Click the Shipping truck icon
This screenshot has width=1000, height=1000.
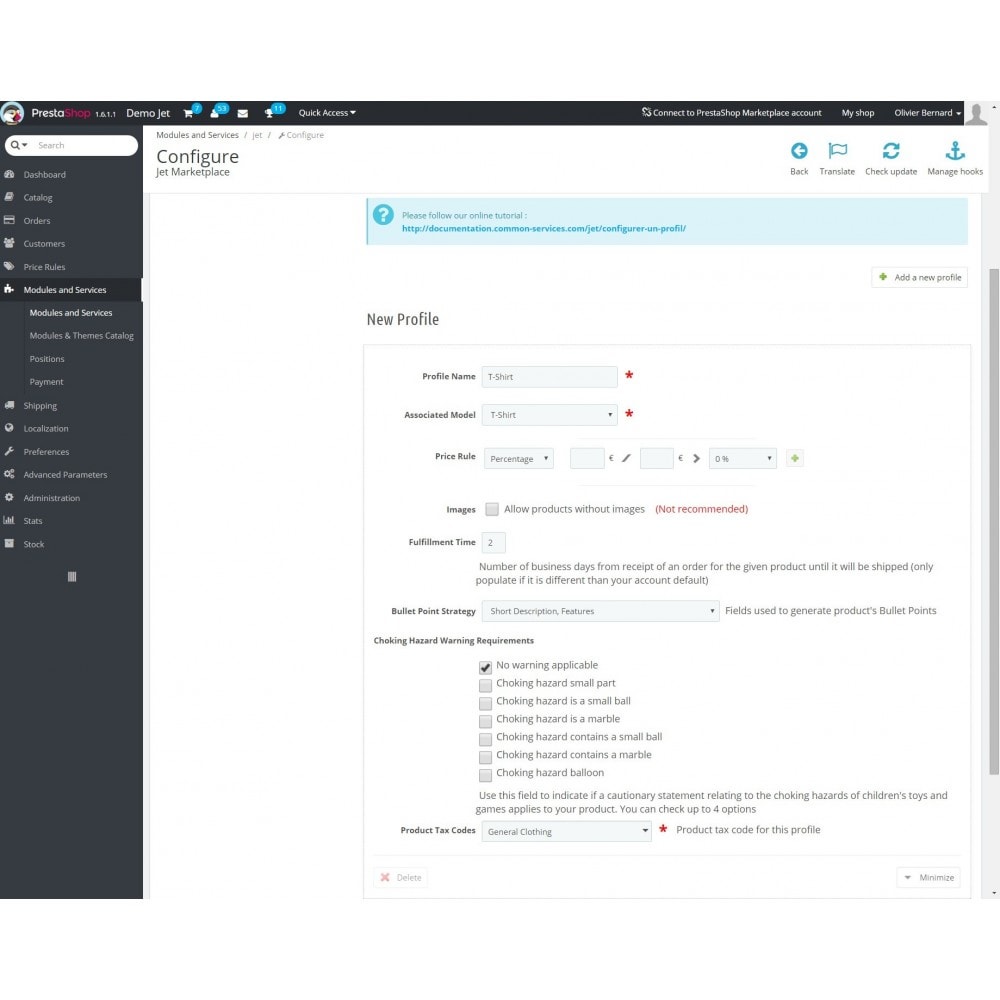[9, 405]
